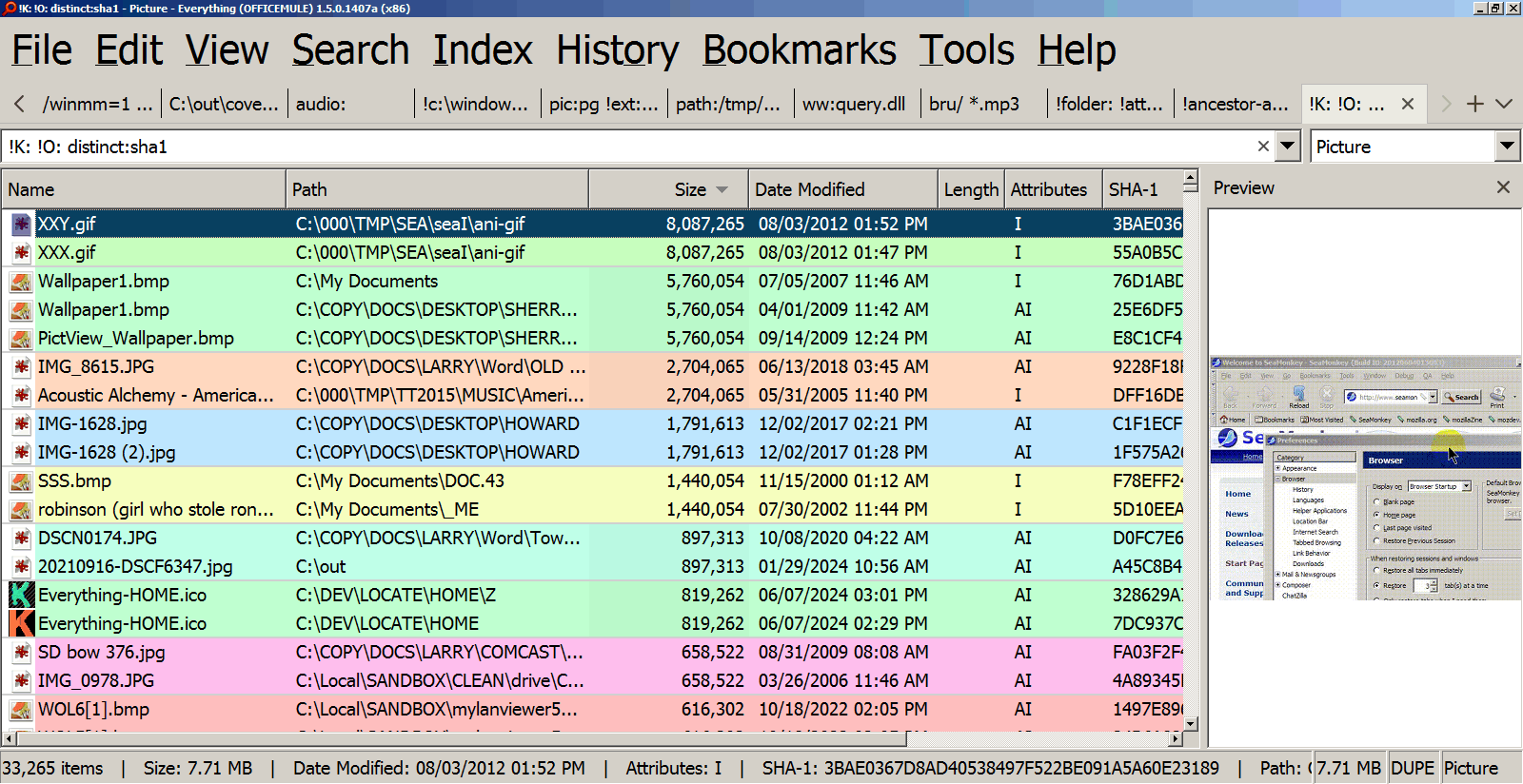The height and width of the screenshot is (784, 1523).
Task: Click the XXY.gif file icon
Action: pos(21,225)
